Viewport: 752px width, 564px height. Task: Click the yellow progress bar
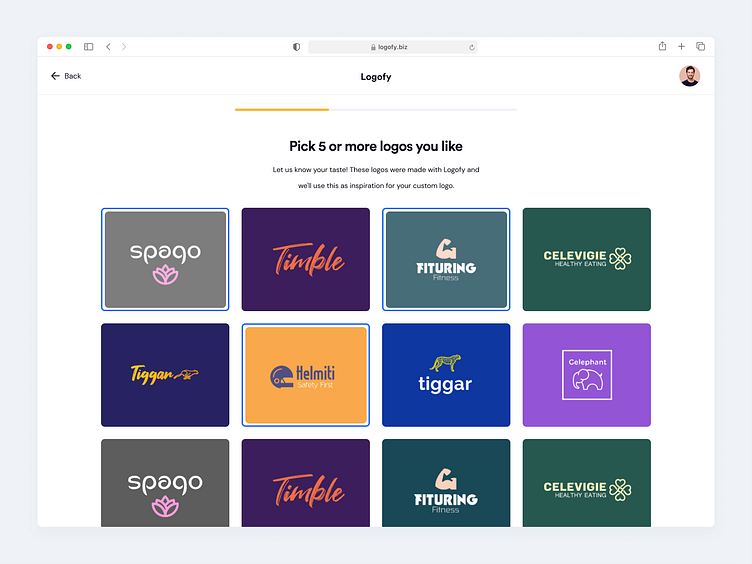282,110
